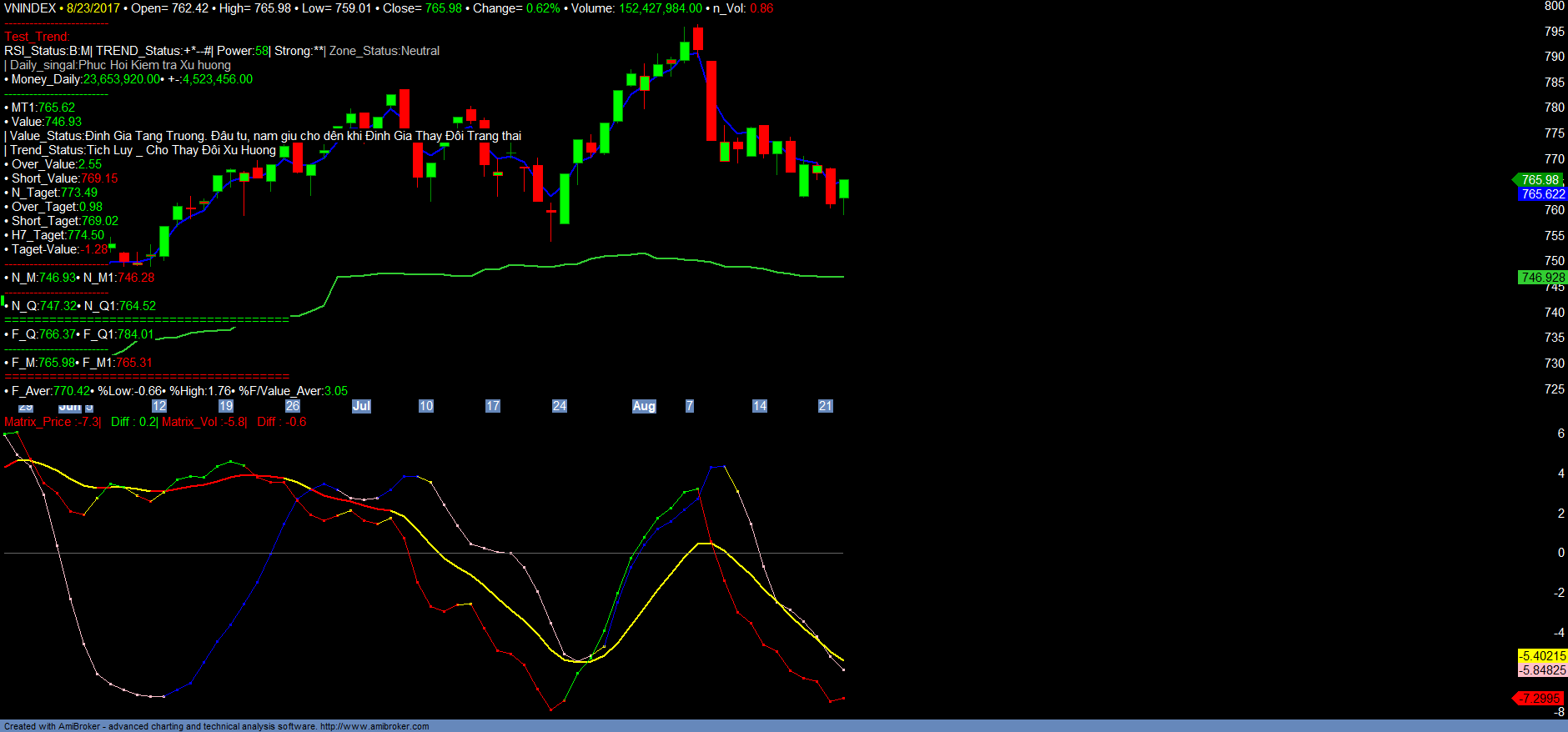This screenshot has height=732, width=1568.
Task: Click the green 765.98 price tag
Action: coord(1539,180)
